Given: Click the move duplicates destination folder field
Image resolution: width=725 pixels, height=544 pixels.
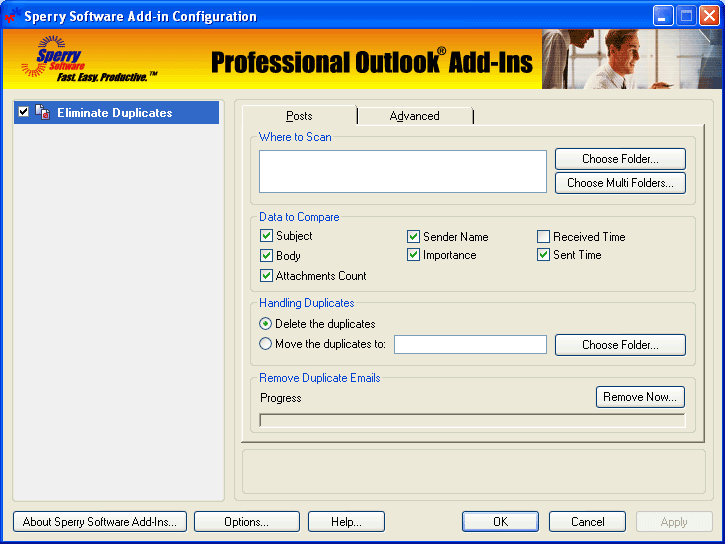Looking at the screenshot, I should pyautogui.click(x=470, y=345).
